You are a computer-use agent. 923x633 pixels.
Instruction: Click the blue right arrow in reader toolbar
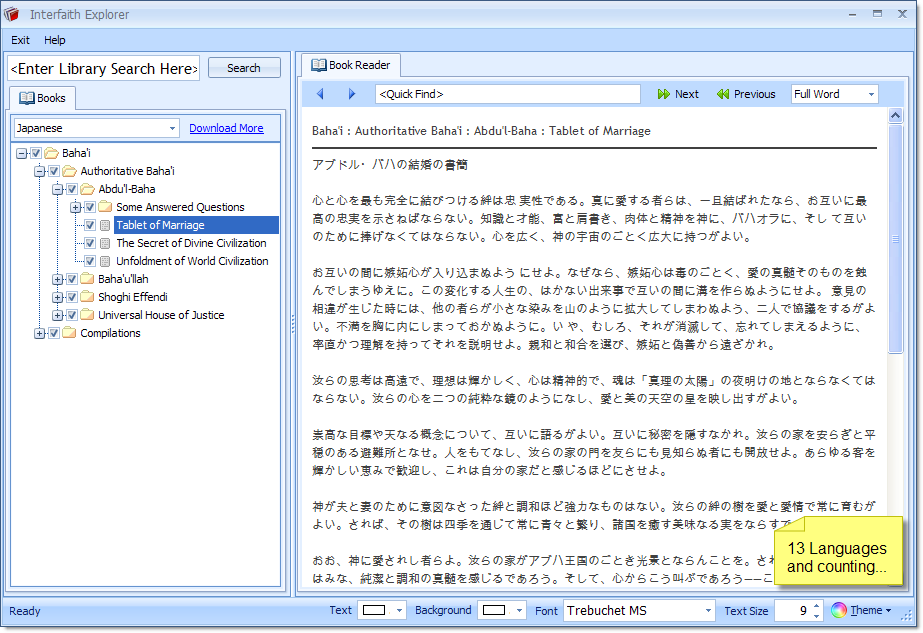pos(352,94)
